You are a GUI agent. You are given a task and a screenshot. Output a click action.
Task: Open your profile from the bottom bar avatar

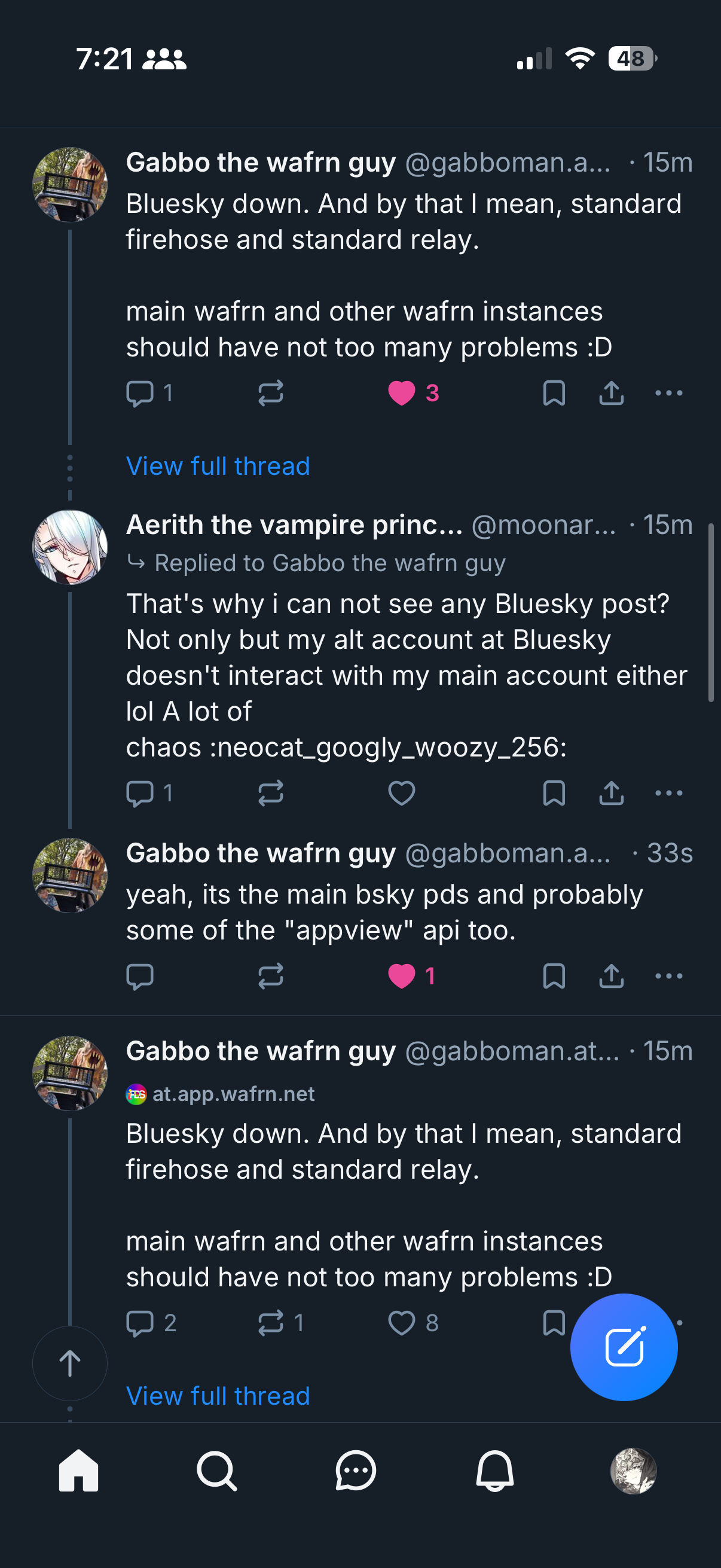pyautogui.click(x=633, y=1471)
